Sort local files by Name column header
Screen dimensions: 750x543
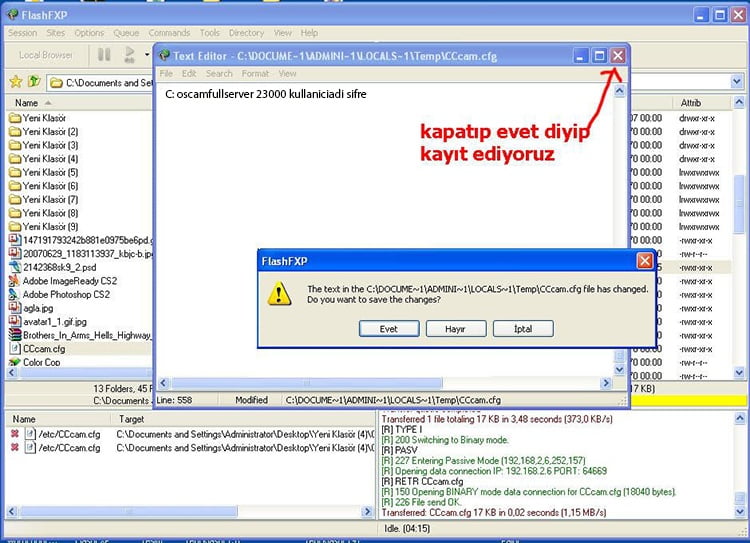(27, 103)
